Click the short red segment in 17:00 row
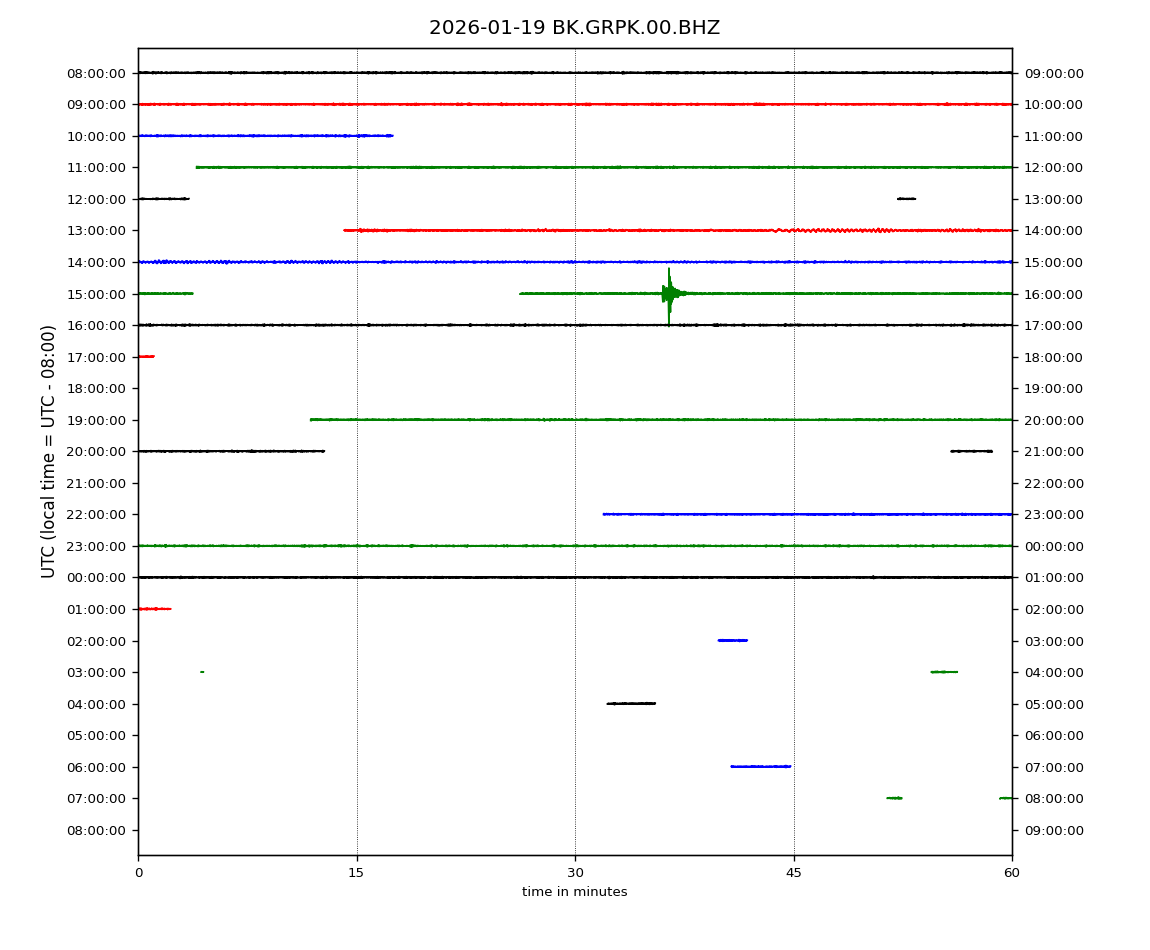Screen dimensions: 1150x950 [x=146, y=356]
